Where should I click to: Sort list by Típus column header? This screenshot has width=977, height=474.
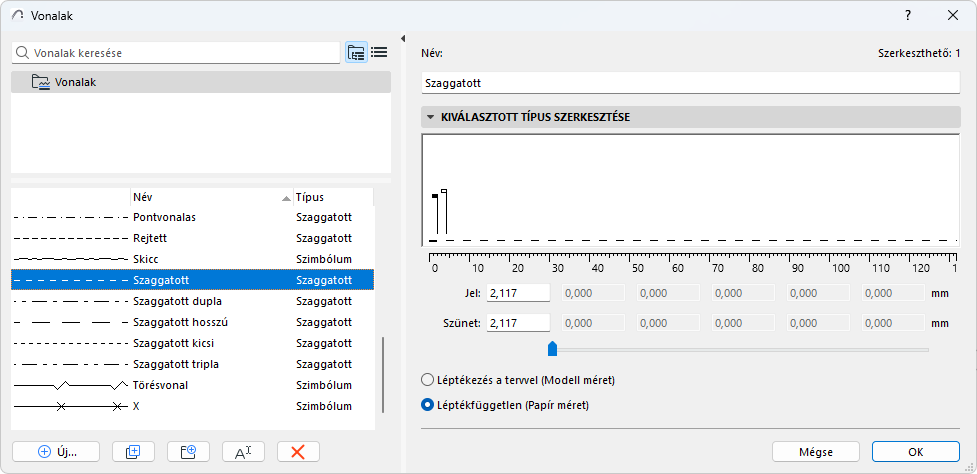[x=333, y=197]
